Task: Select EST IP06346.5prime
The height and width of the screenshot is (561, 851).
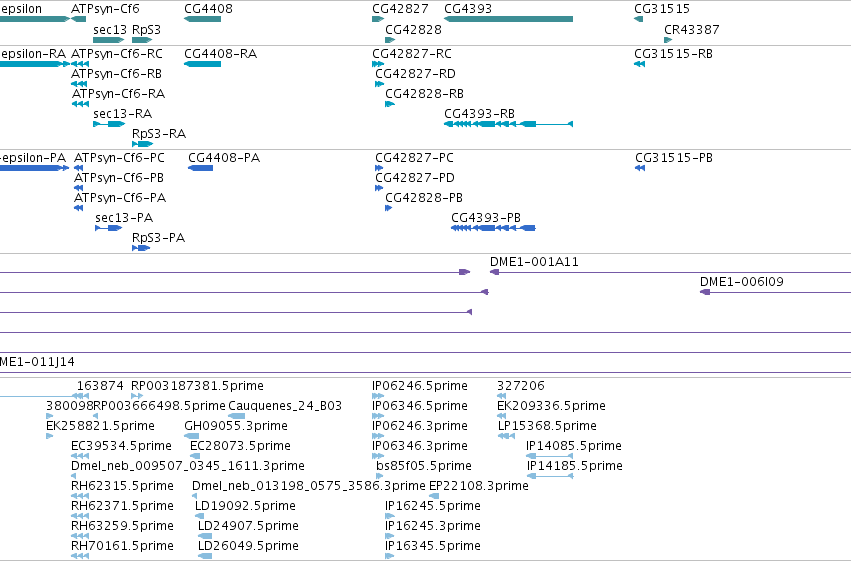Action: (420, 406)
